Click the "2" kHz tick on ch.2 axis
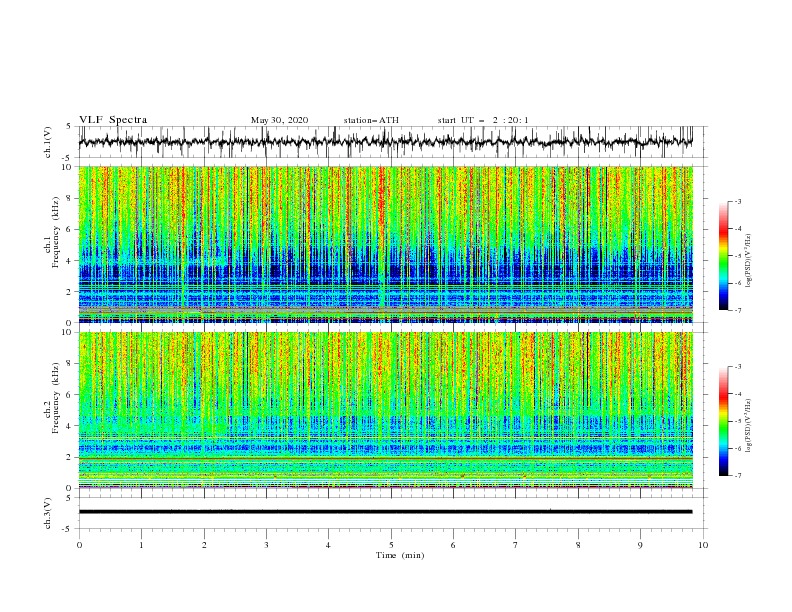Screen dimensions: 792x612 point(70,457)
